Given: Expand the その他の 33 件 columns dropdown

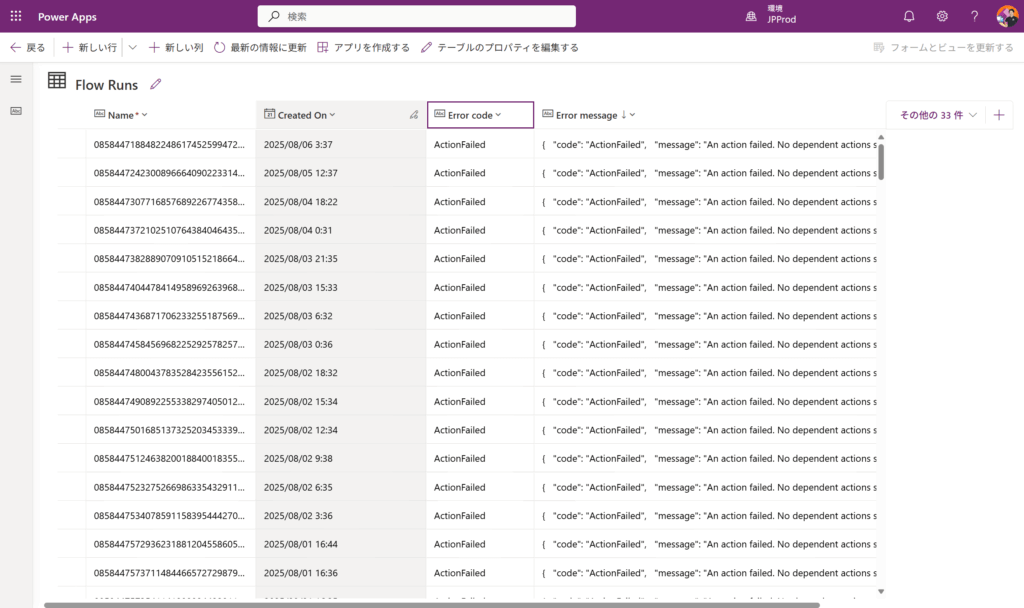Looking at the screenshot, I should pos(938,115).
